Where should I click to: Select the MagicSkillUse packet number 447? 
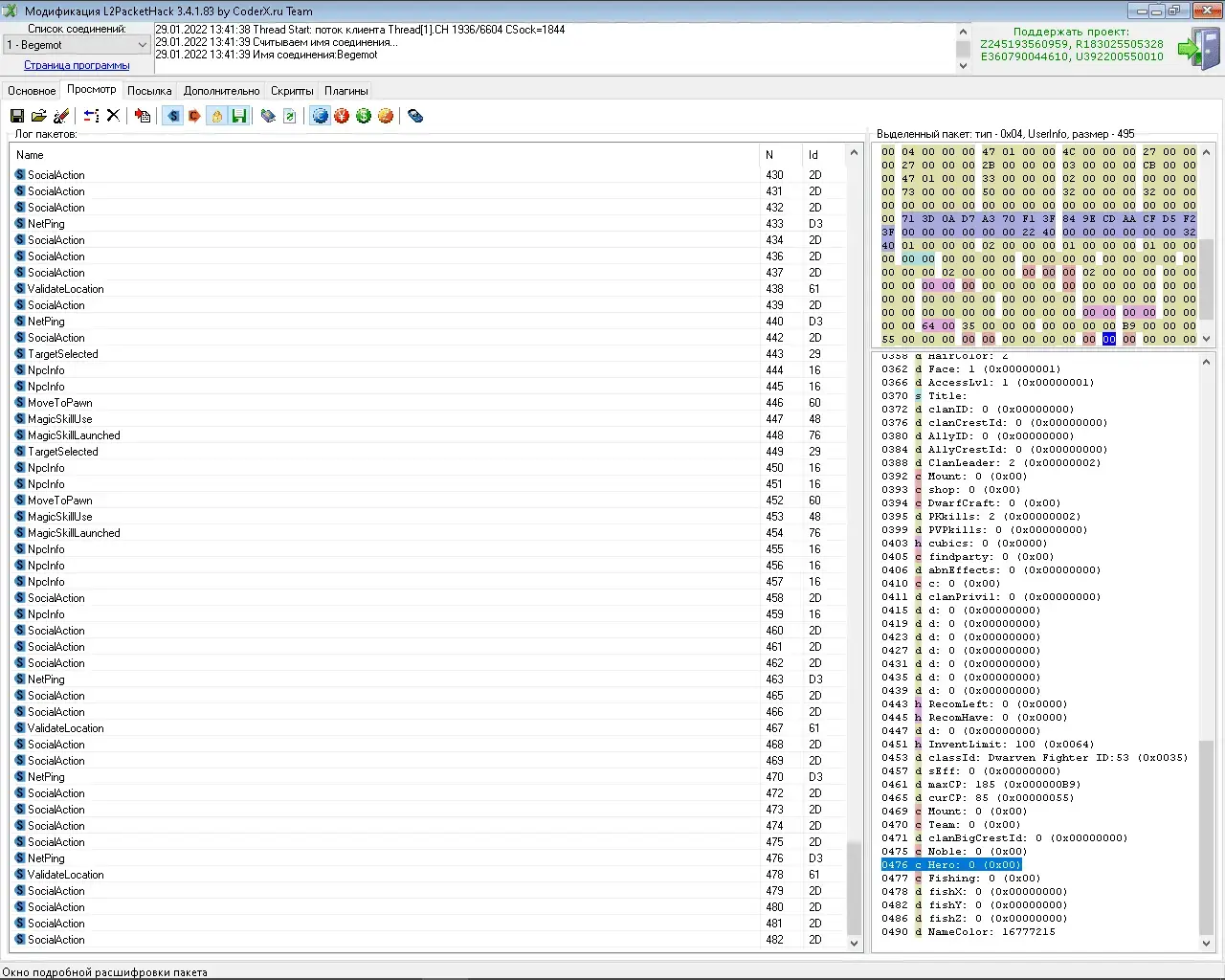click(429, 419)
